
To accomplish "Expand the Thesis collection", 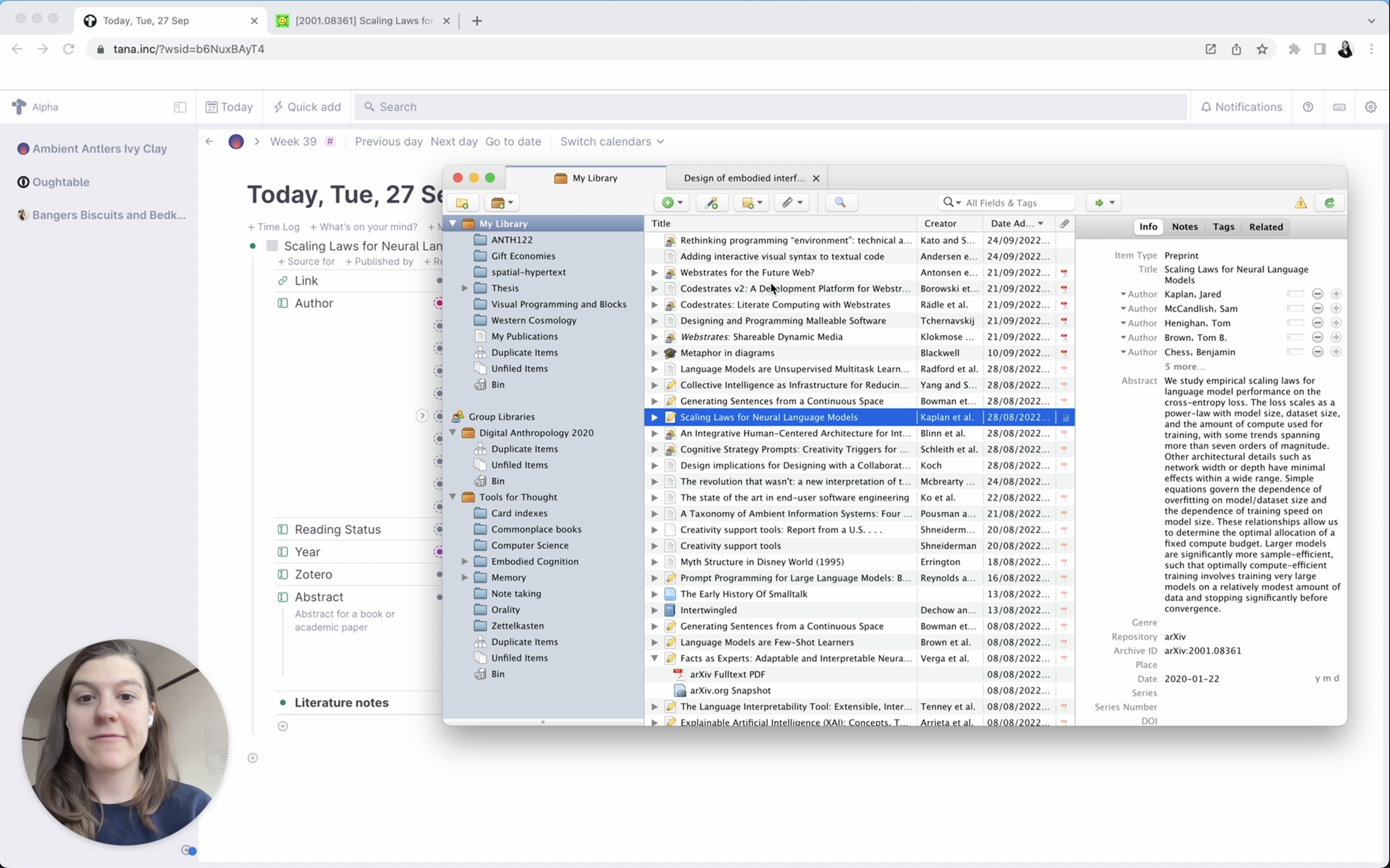I will (464, 288).
